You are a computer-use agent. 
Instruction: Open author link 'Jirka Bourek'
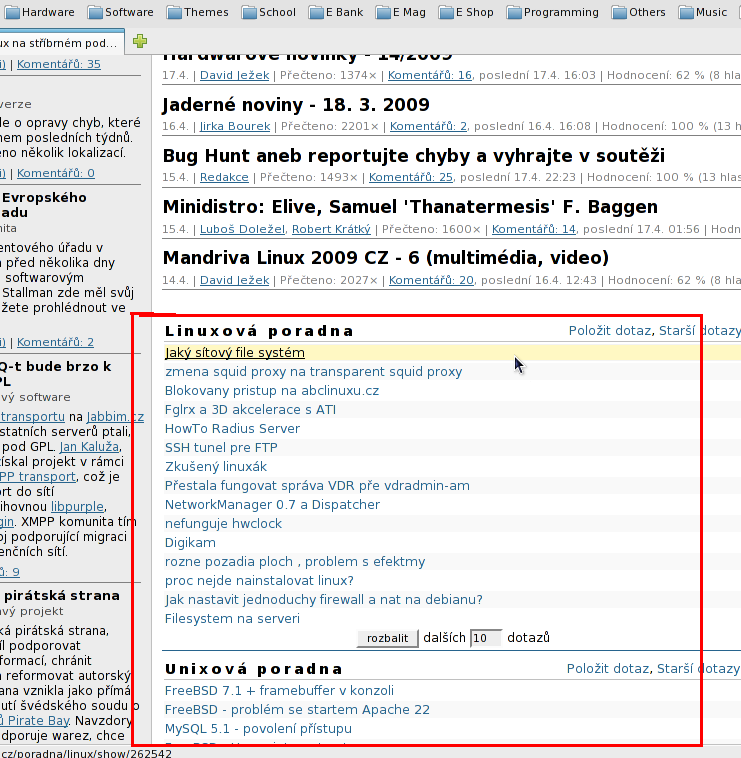[x=235, y=126]
